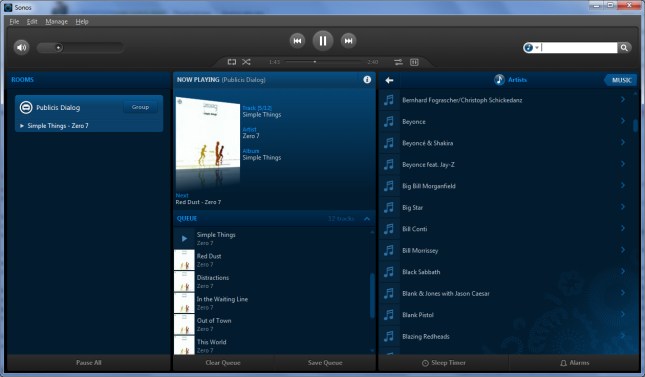Mute the volume with the speaker icon
The width and height of the screenshot is (645, 377).
pyautogui.click(x=21, y=47)
